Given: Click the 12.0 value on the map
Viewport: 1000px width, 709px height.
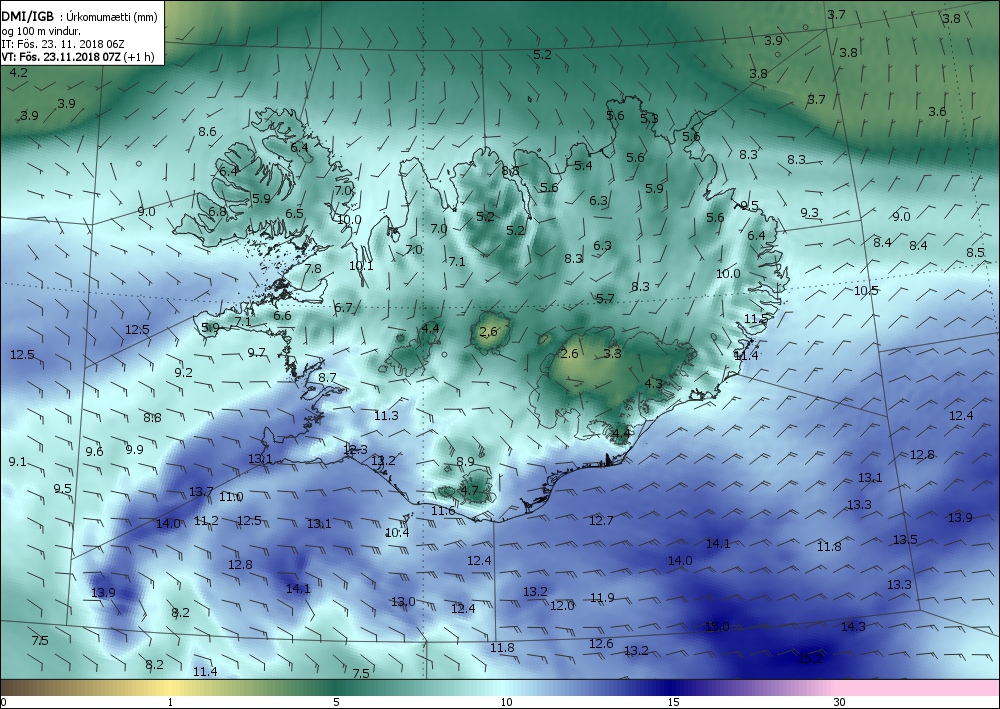Looking at the screenshot, I should click(562, 606).
